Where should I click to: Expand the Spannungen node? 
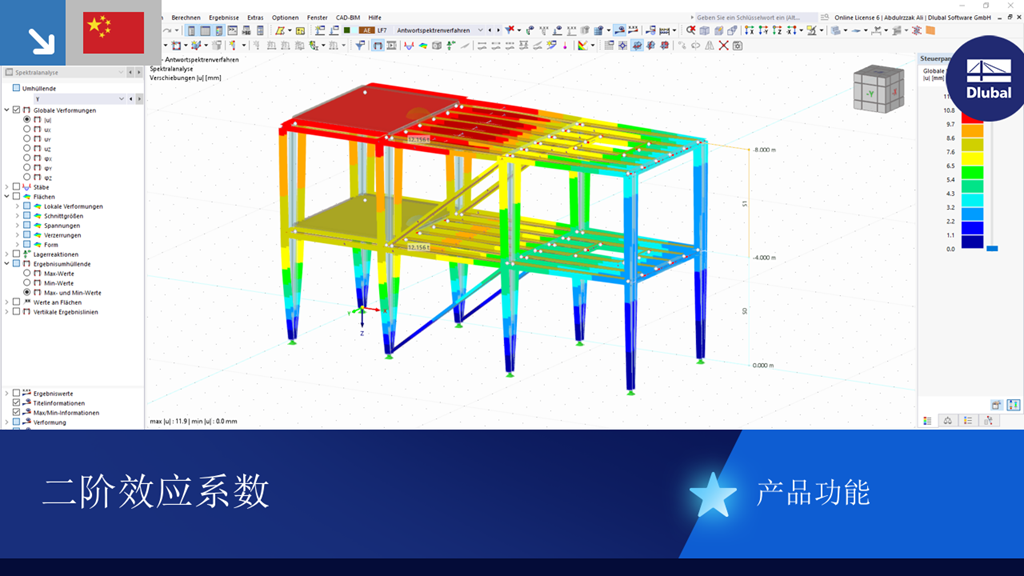(x=18, y=225)
